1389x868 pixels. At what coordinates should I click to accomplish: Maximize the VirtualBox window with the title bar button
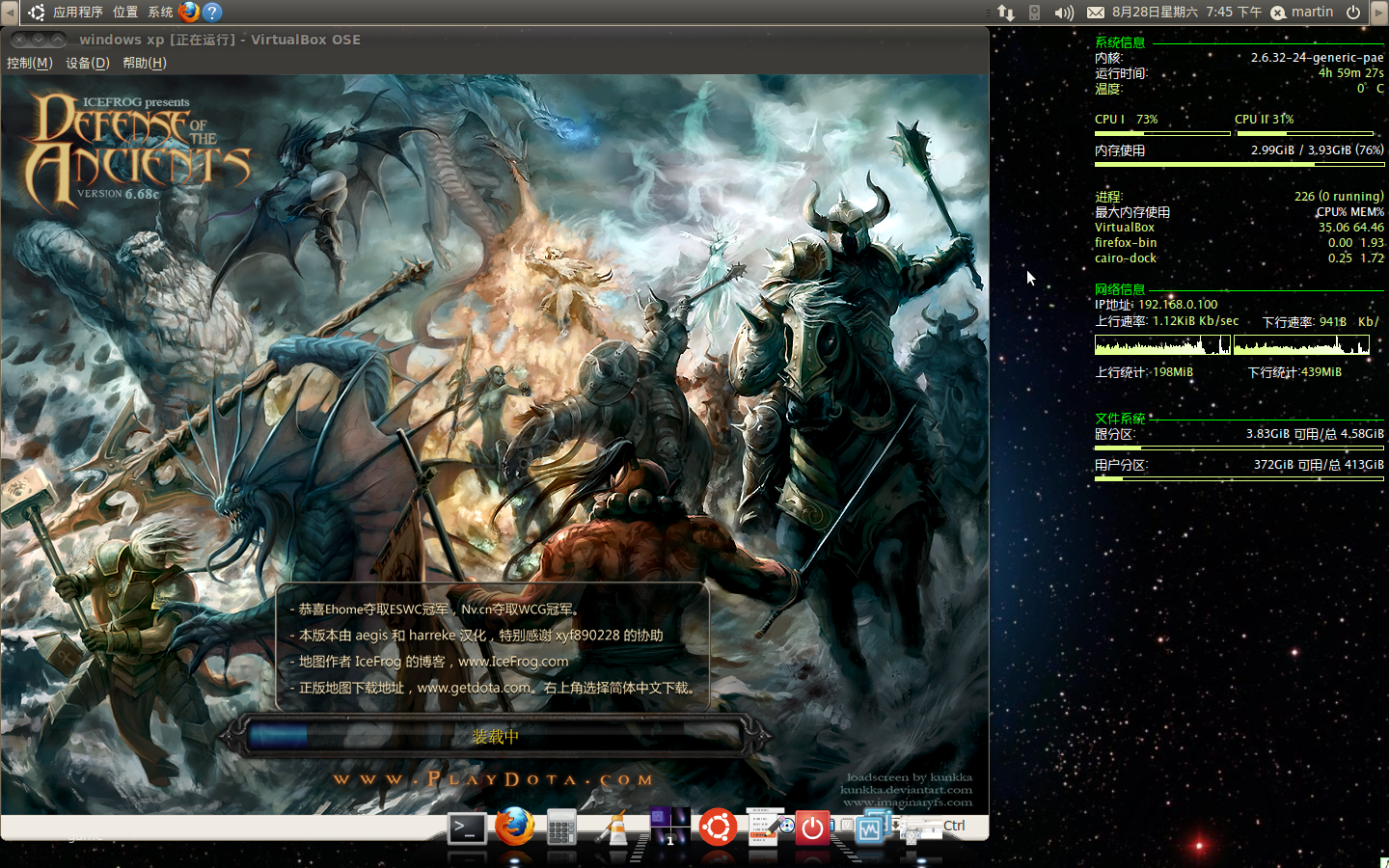[58, 40]
